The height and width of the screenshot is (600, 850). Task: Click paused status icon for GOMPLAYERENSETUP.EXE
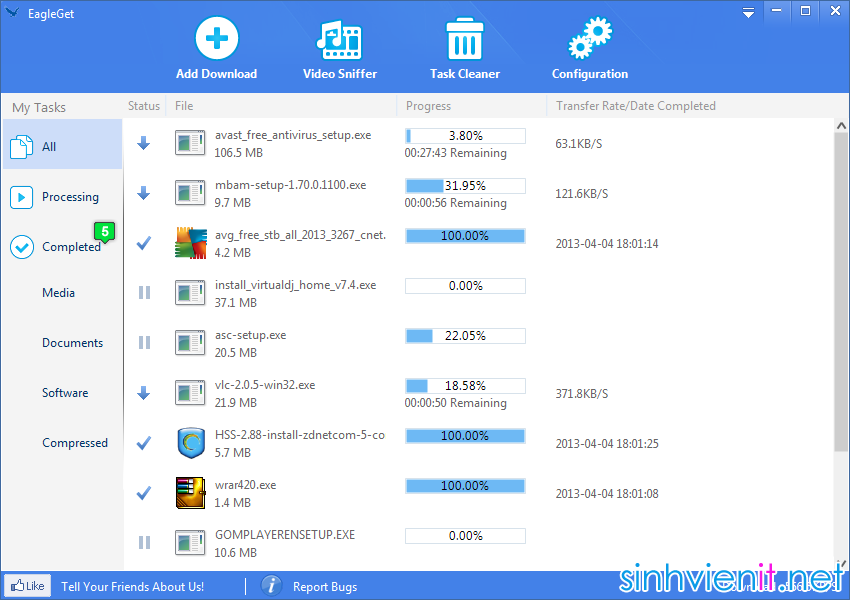(x=144, y=543)
